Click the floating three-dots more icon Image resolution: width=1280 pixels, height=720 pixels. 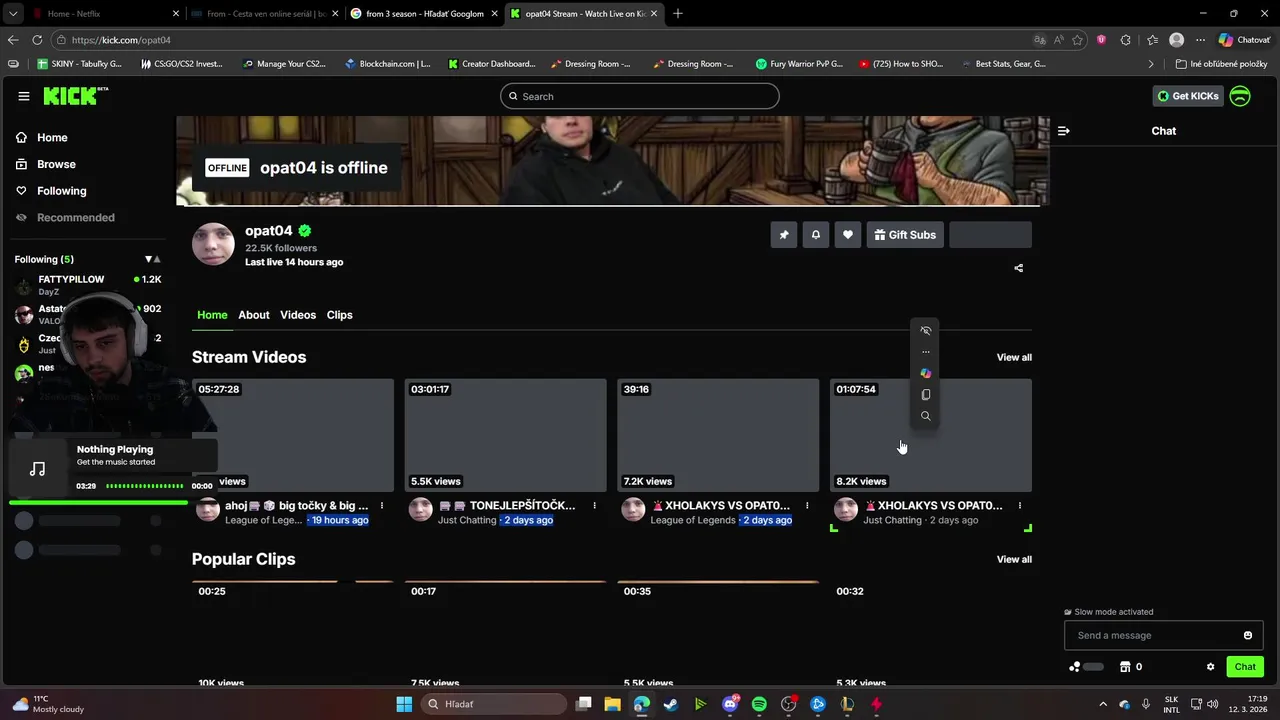(x=926, y=352)
